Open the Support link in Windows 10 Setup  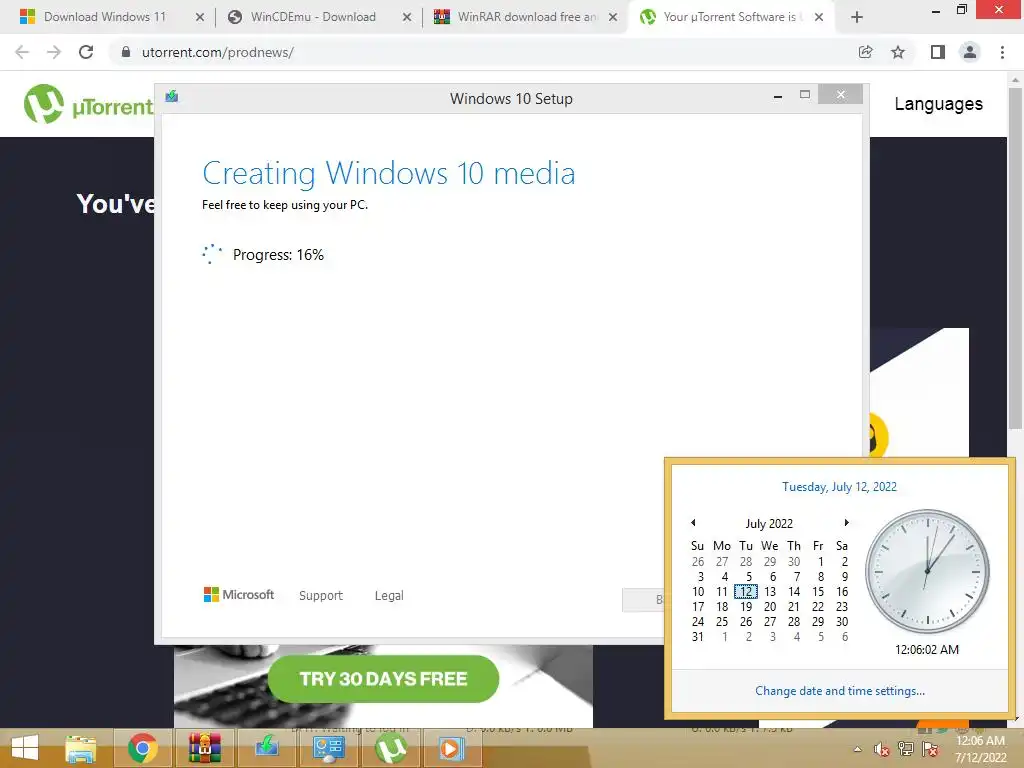(321, 596)
